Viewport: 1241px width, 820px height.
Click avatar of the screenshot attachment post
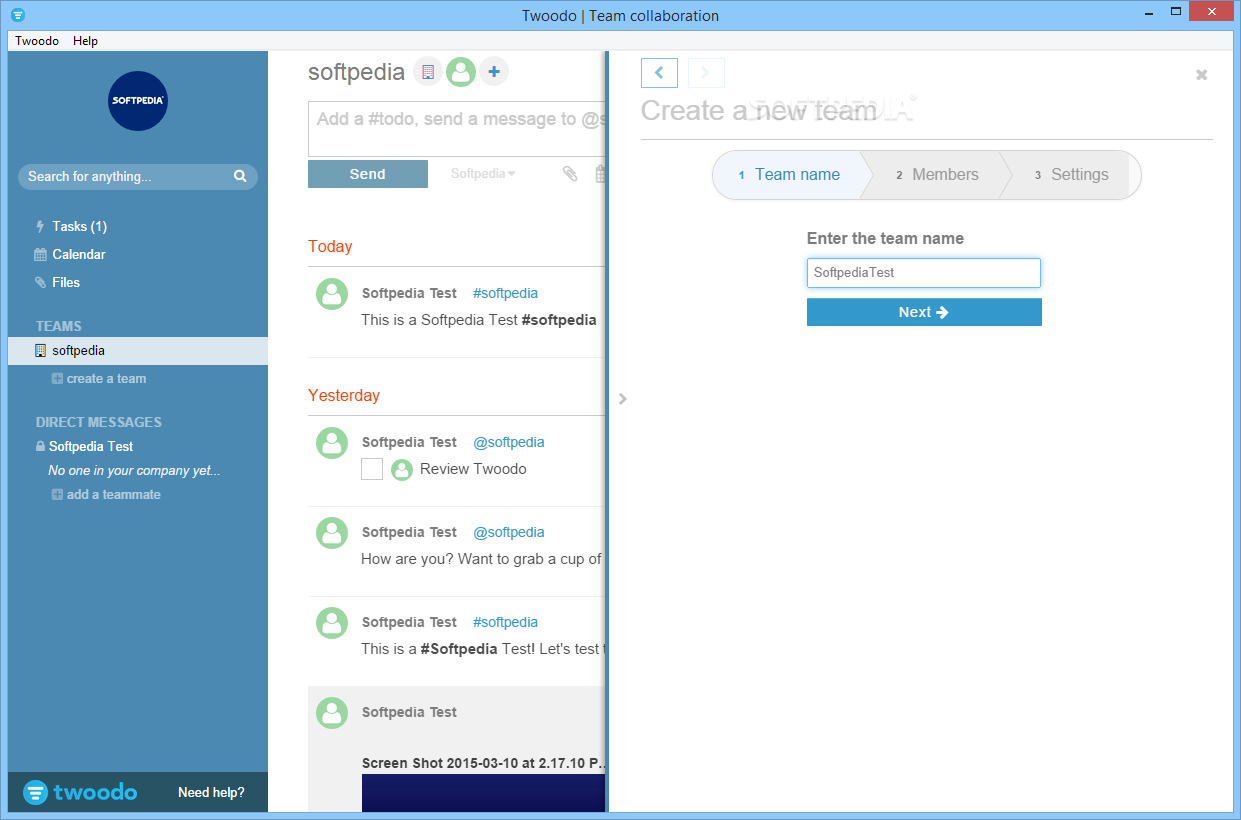(x=332, y=713)
